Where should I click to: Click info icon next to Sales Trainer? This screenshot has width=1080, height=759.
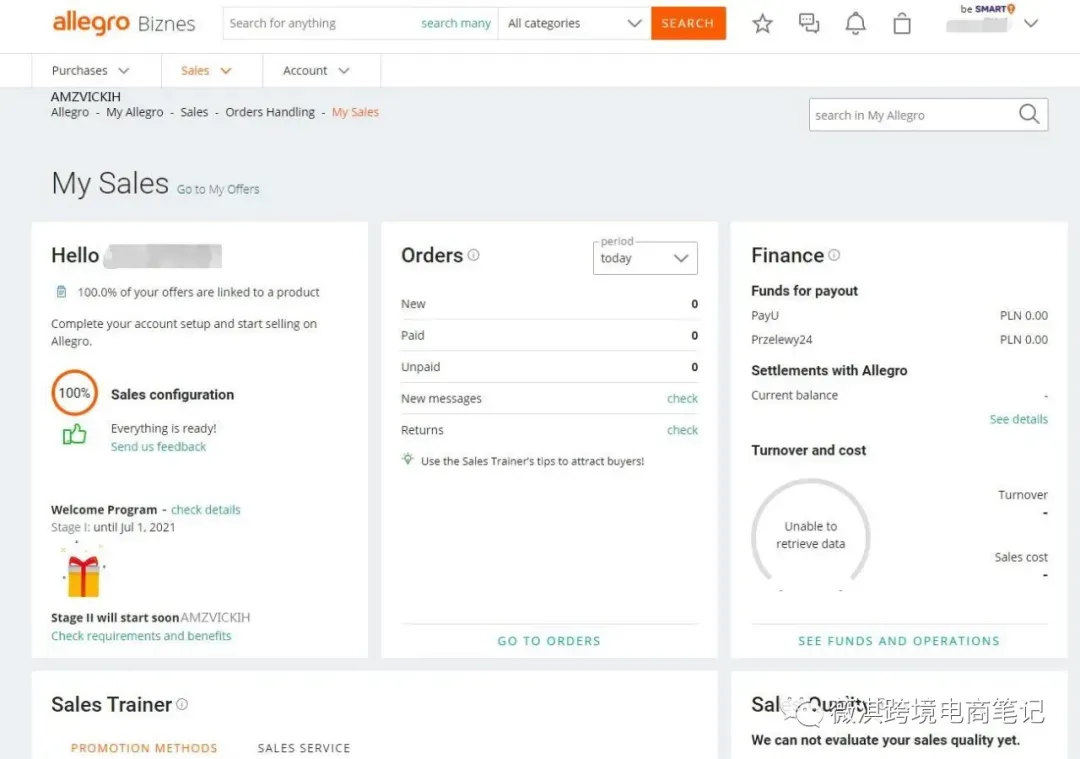click(182, 704)
